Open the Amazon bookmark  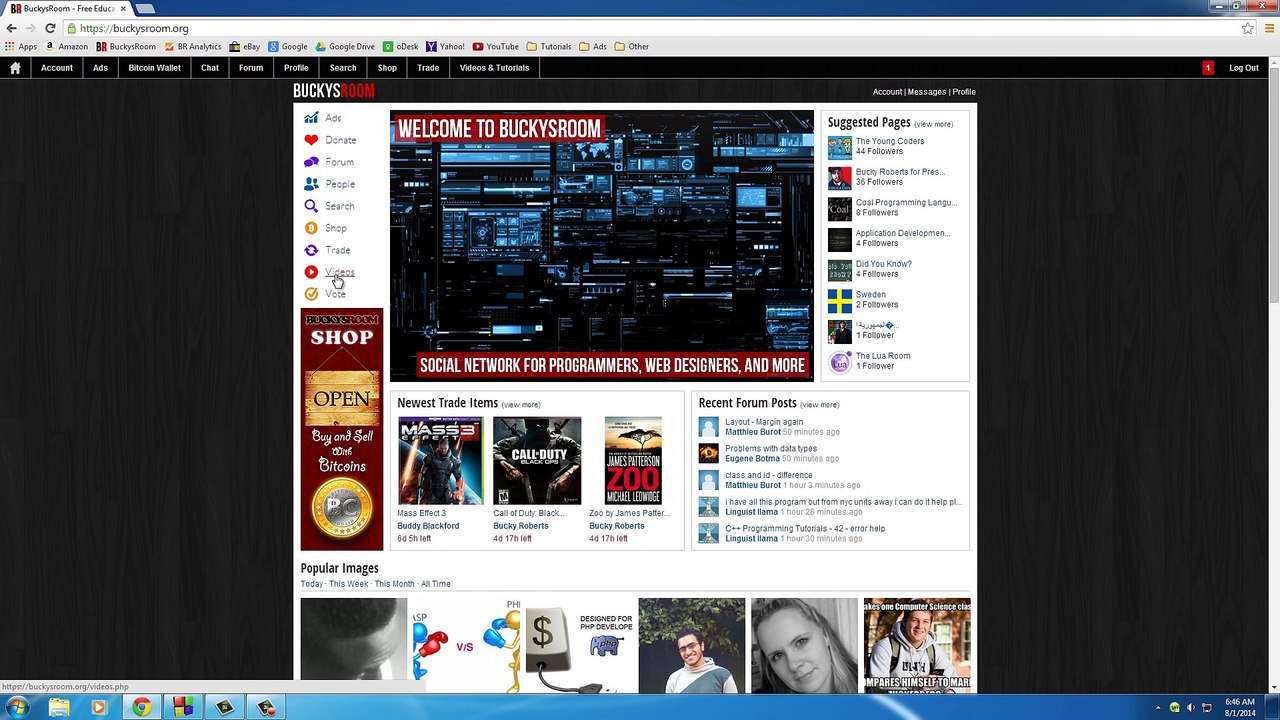[67, 46]
